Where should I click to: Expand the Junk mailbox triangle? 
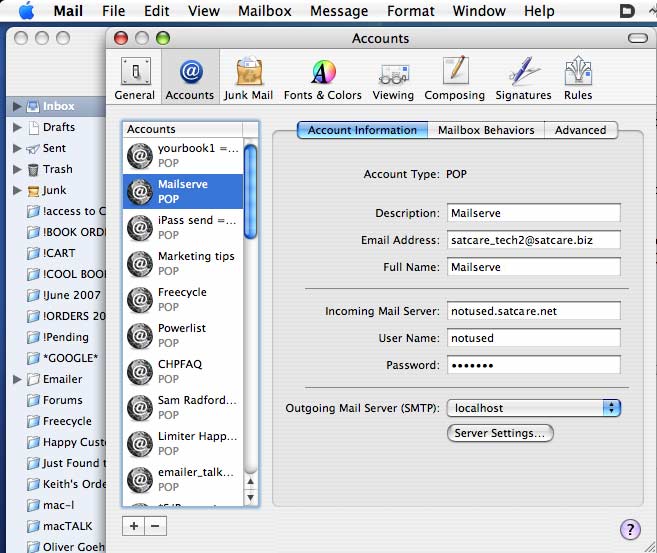pos(17,191)
